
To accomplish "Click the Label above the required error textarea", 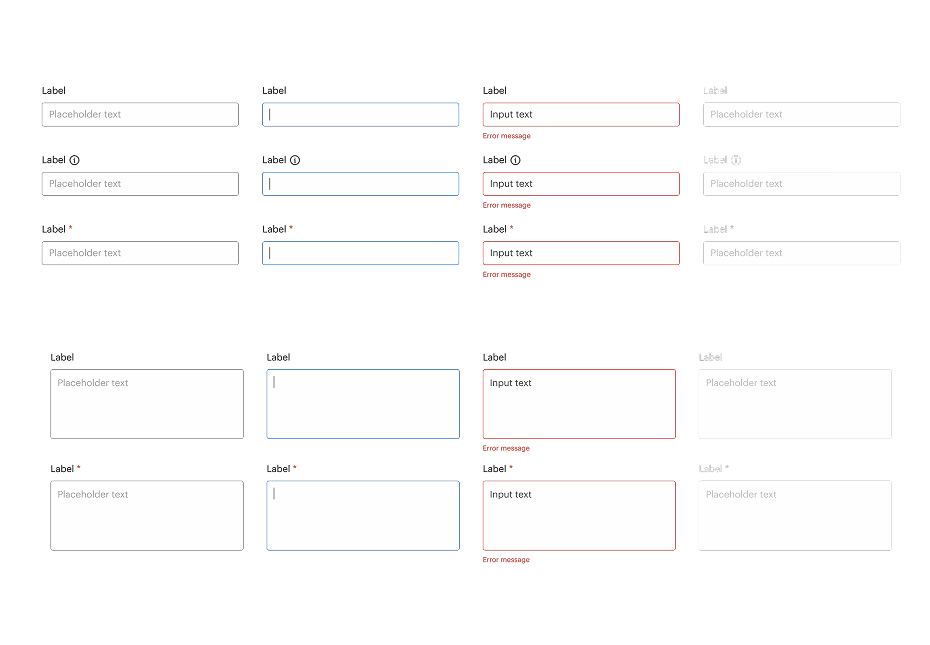I will click(495, 468).
